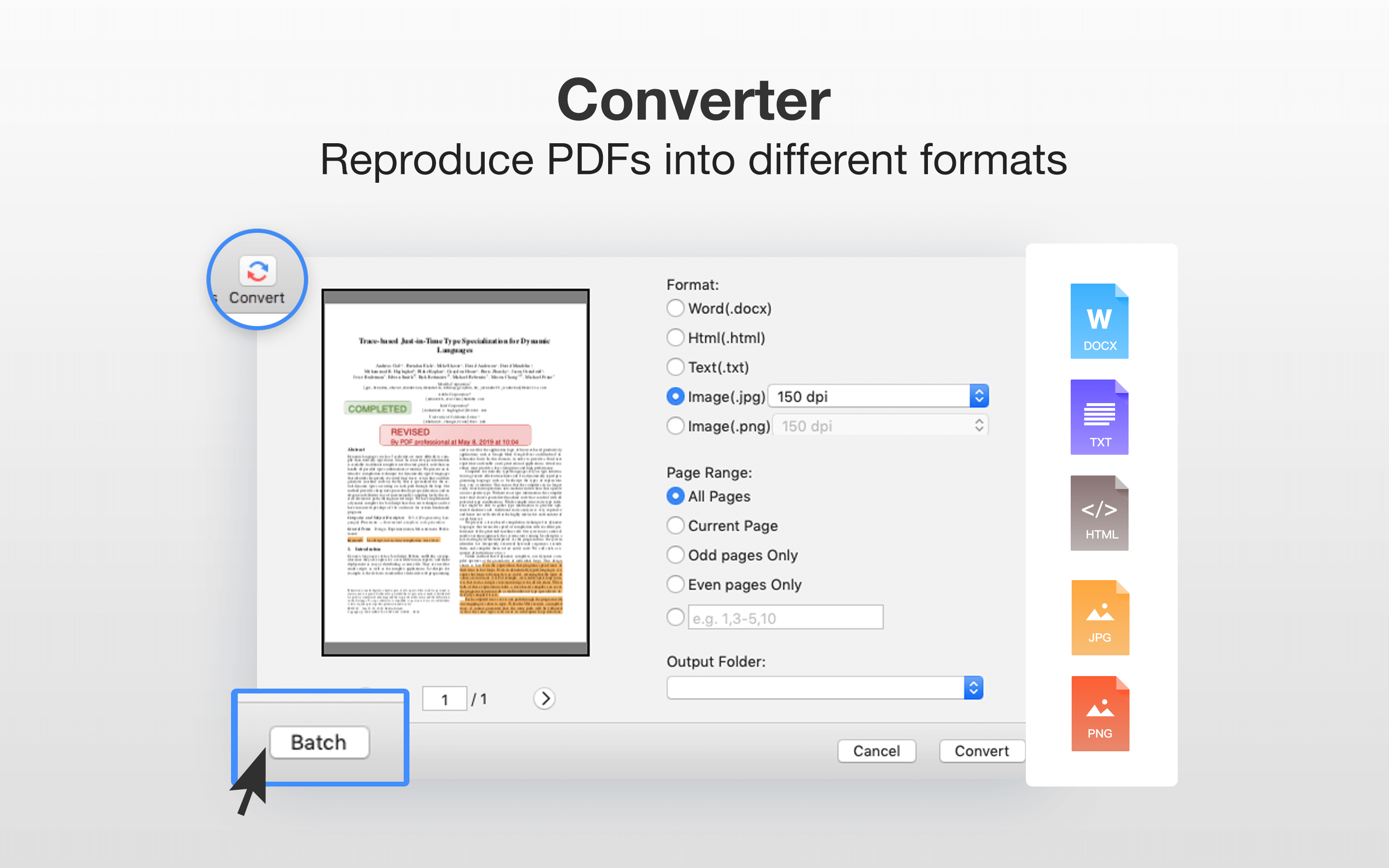Click the DOCX file format icon
Viewport: 1389px width, 868px height.
coord(1099,321)
